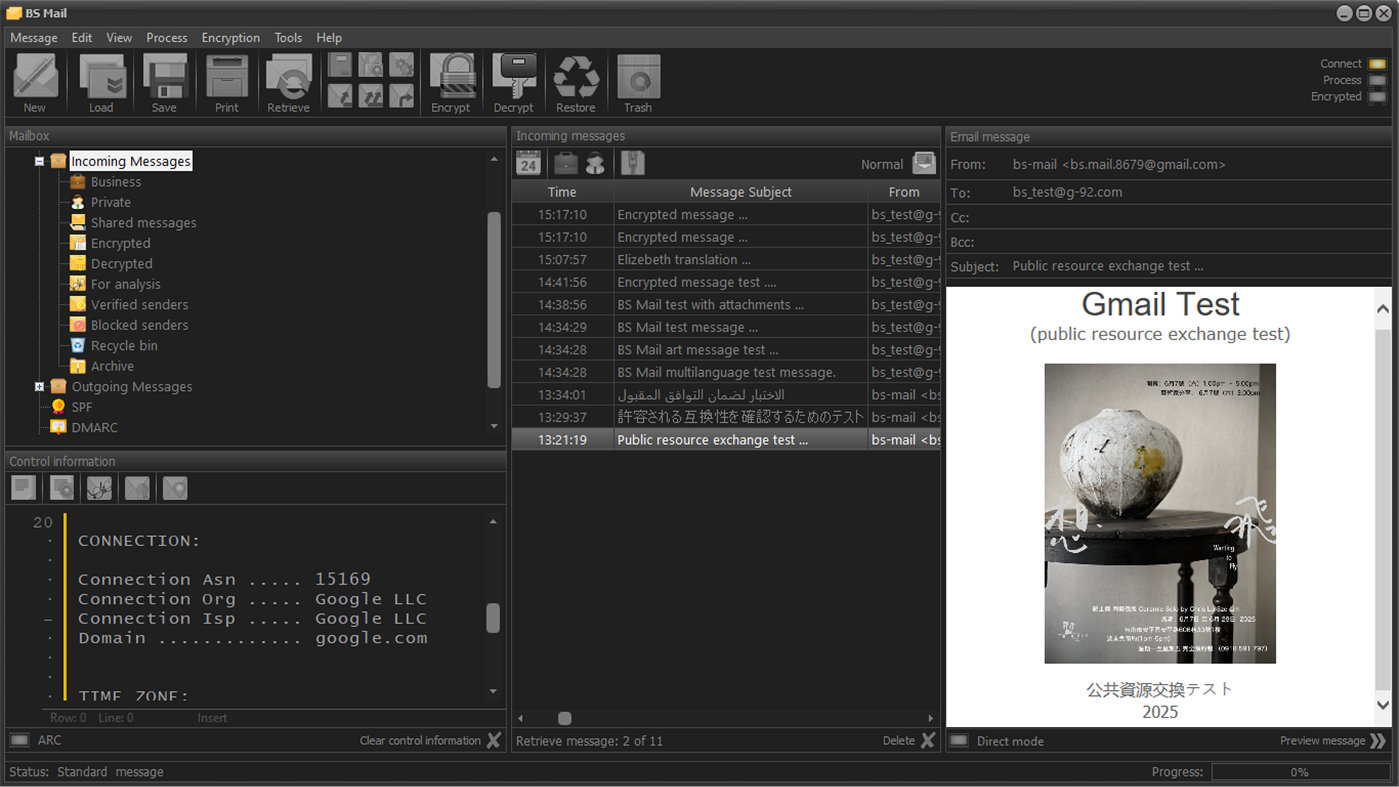Click the note page icon in Control information
This screenshot has height=787, width=1399.
[x=23, y=488]
